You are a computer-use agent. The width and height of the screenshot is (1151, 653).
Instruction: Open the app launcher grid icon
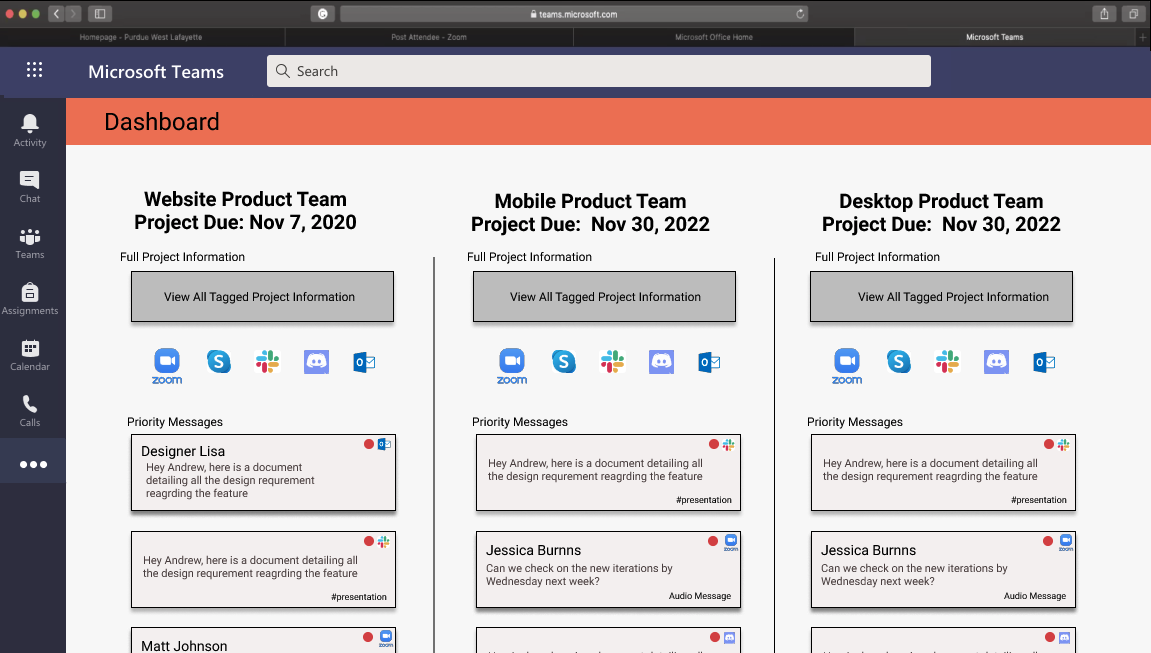coord(35,70)
